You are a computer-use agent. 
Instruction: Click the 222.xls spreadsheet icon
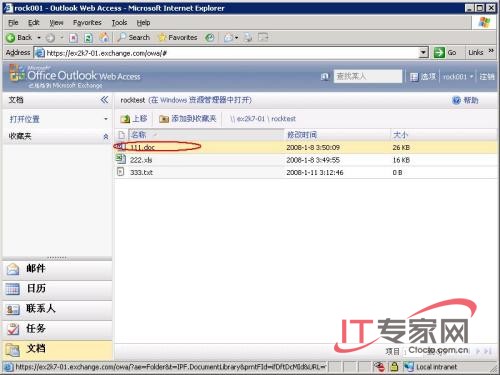120,159
